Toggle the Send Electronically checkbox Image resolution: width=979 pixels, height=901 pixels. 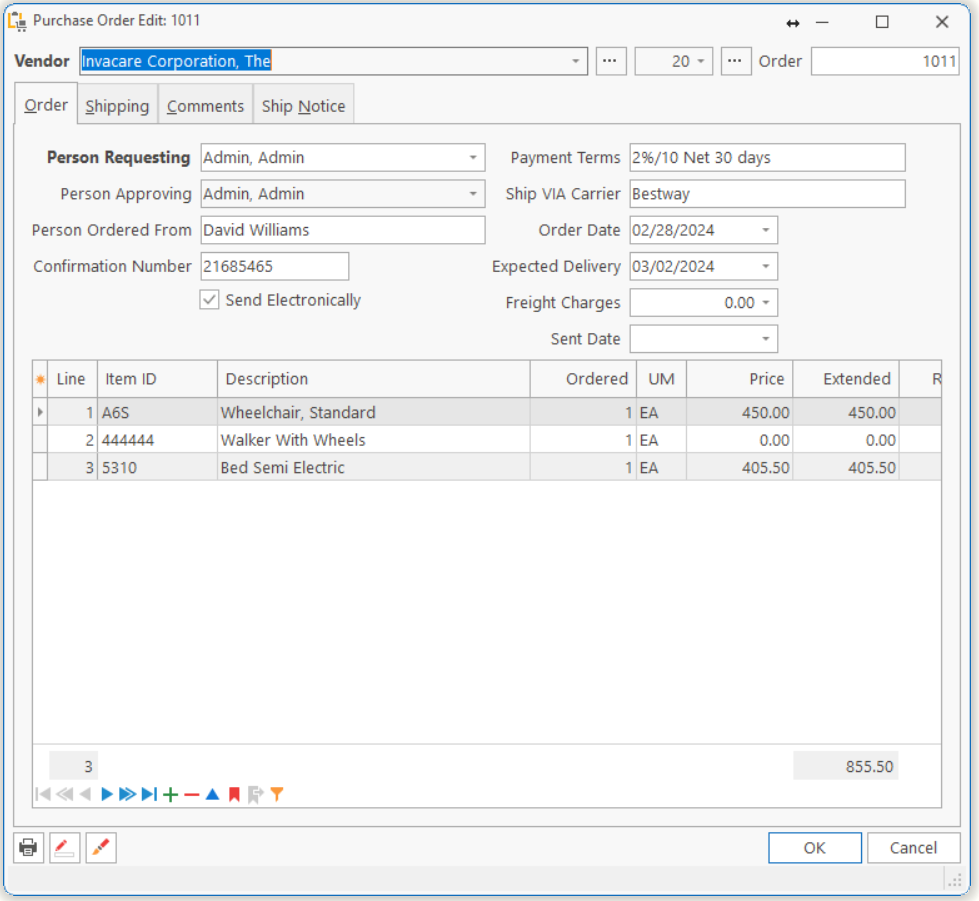[x=209, y=300]
